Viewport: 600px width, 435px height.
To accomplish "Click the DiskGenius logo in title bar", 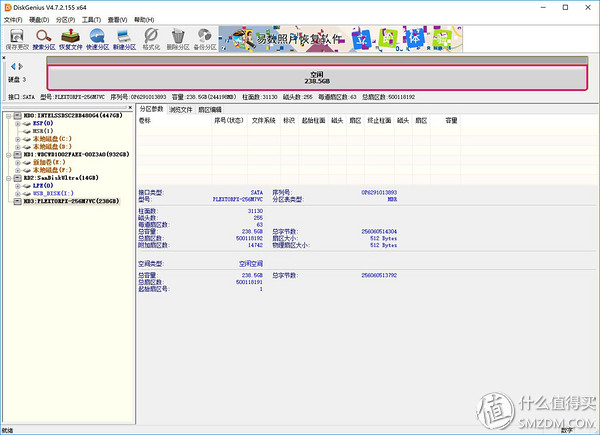I will (7, 7).
